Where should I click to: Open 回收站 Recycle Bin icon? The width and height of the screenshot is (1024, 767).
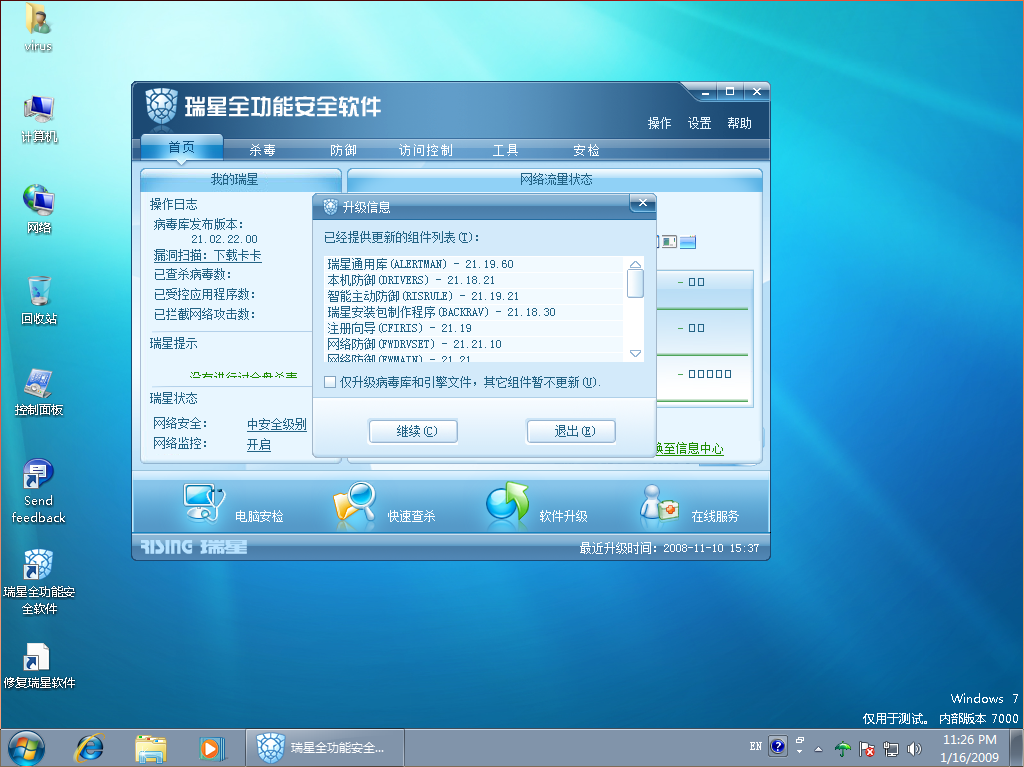(x=39, y=301)
